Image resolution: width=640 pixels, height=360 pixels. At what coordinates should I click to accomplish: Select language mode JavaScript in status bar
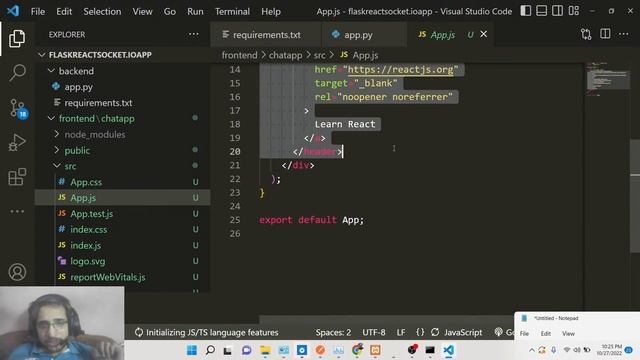(x=463, y=332)
